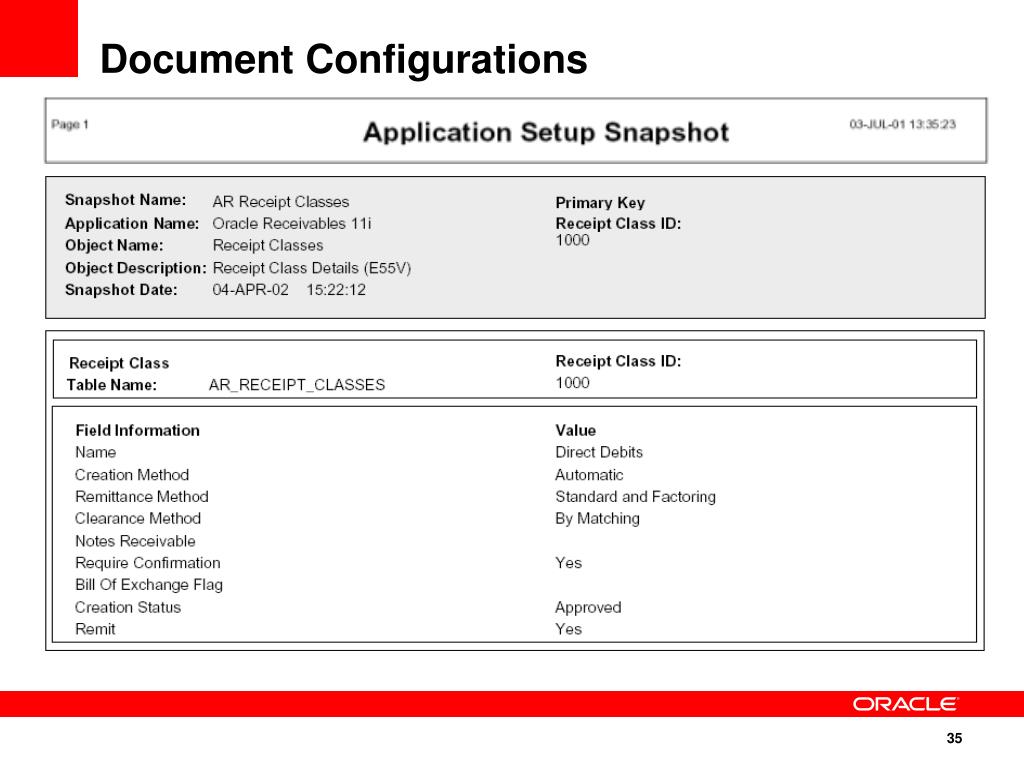Click 'Receipt Class ID:' under Primary Key
This screenshot has height=768, width=1024.
[618, 223]
